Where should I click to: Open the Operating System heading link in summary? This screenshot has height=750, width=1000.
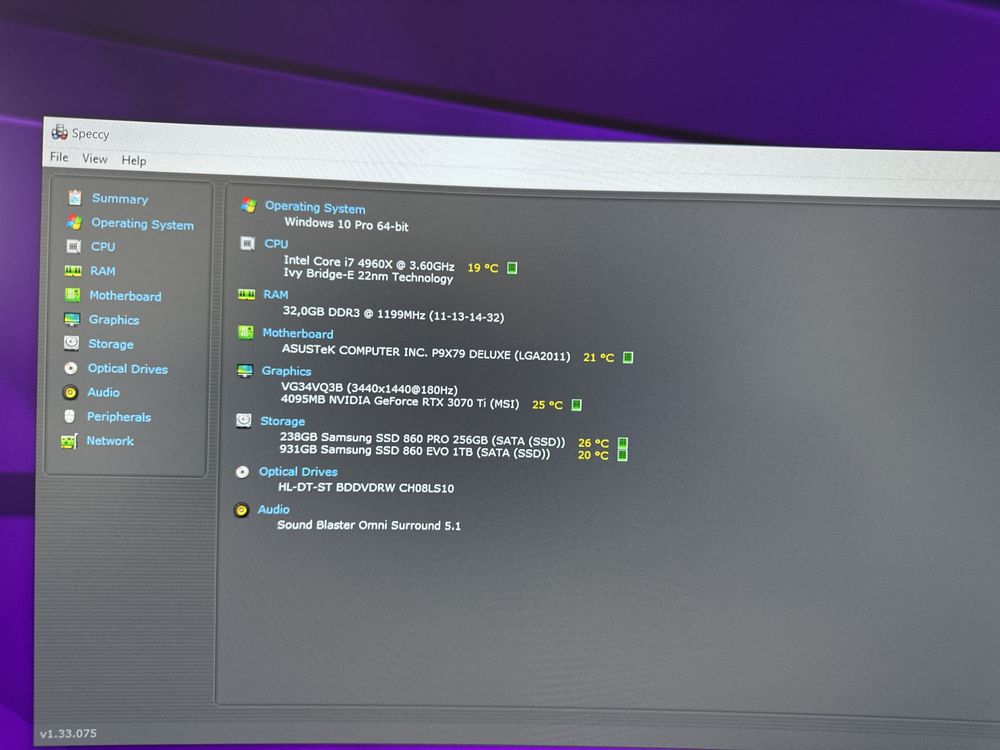tap(315, 207)
